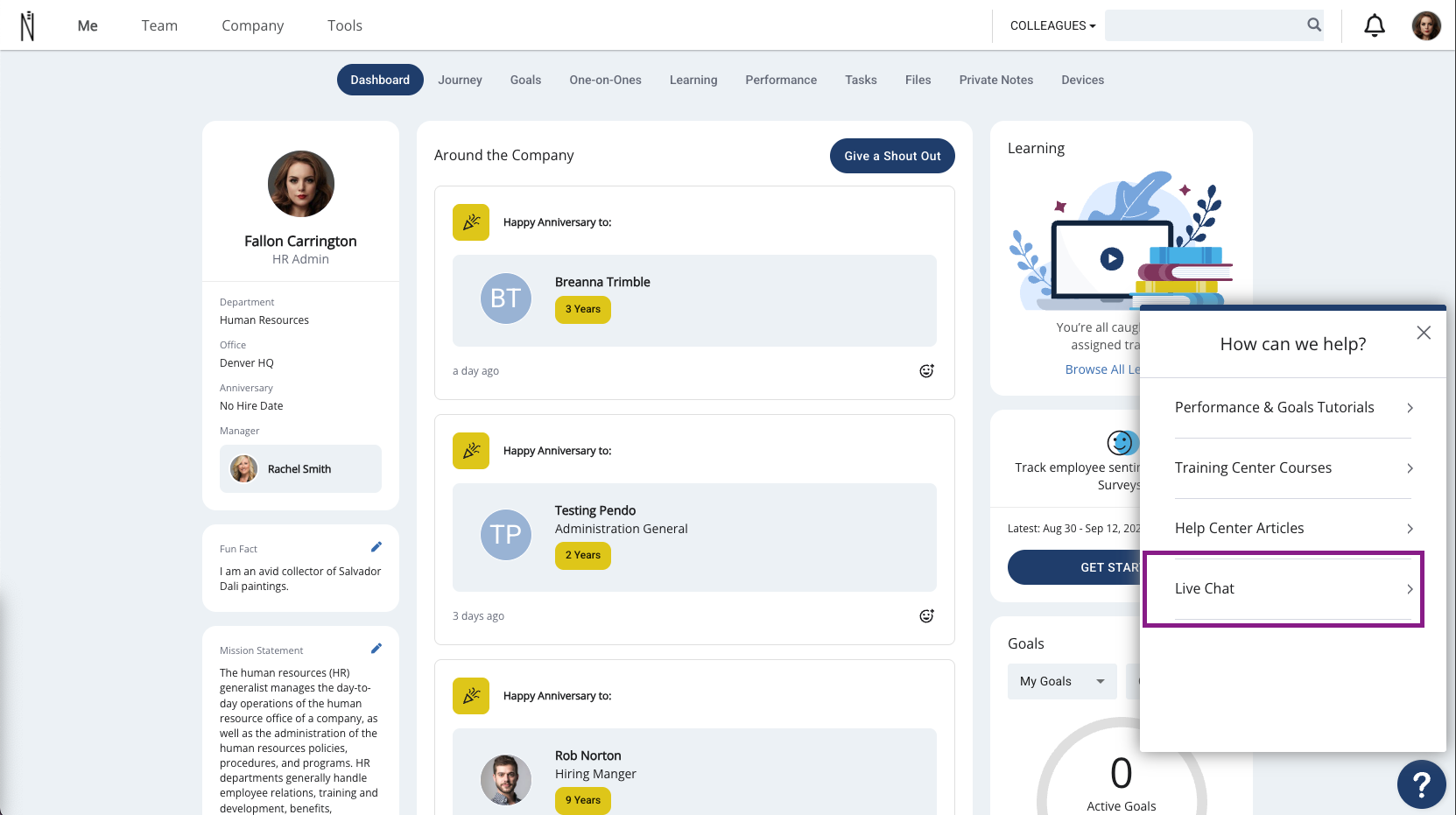The width and height of the screenshot is (1456, 815).
Task: Expand Training Center Courses
Action: [1293, 468]
